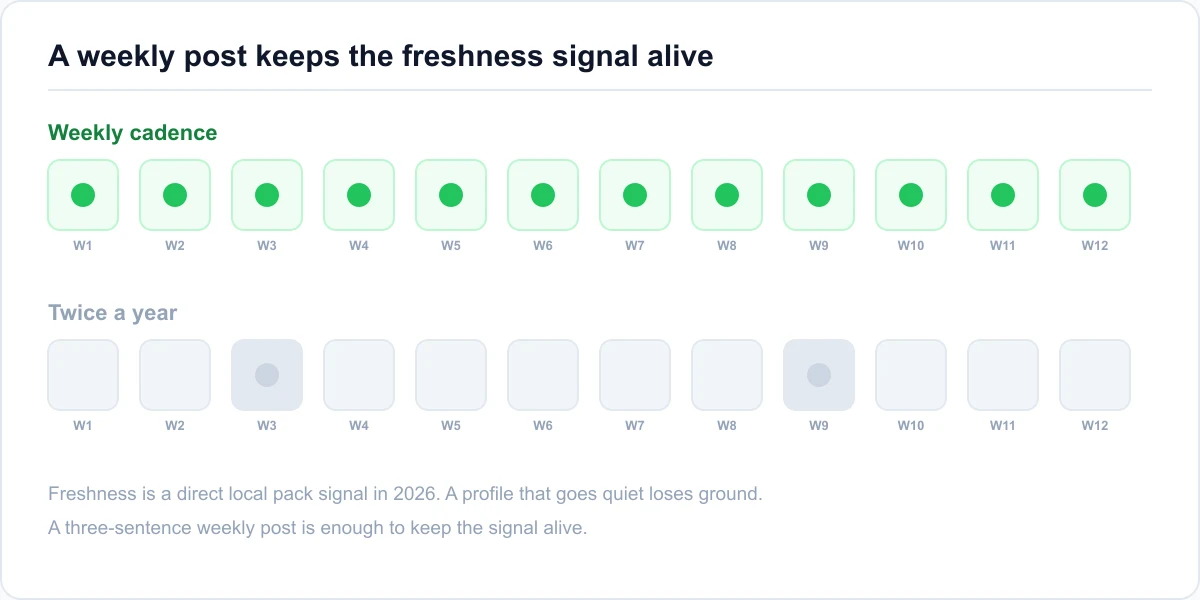Image resolution: width=1200 pixels, height=600 pixels.
Task: Click the green W1 weekly cadence tile
Action: pos(83,195)
